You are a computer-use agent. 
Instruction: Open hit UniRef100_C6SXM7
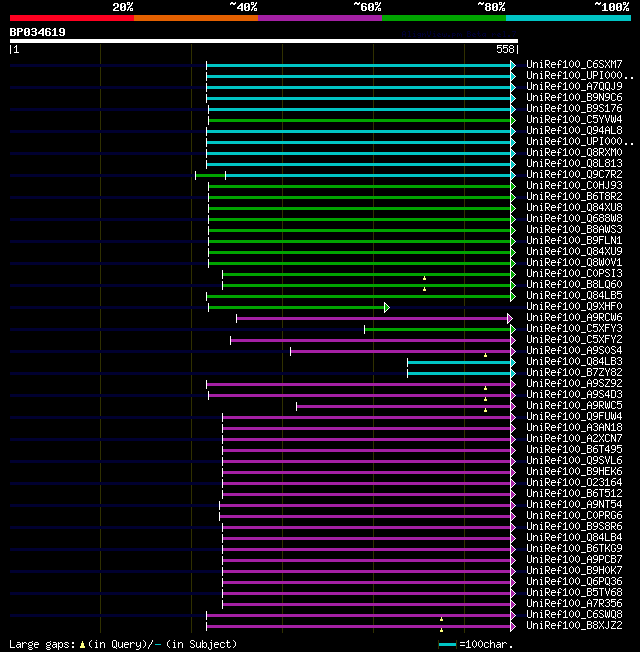(x=574, y=64)
